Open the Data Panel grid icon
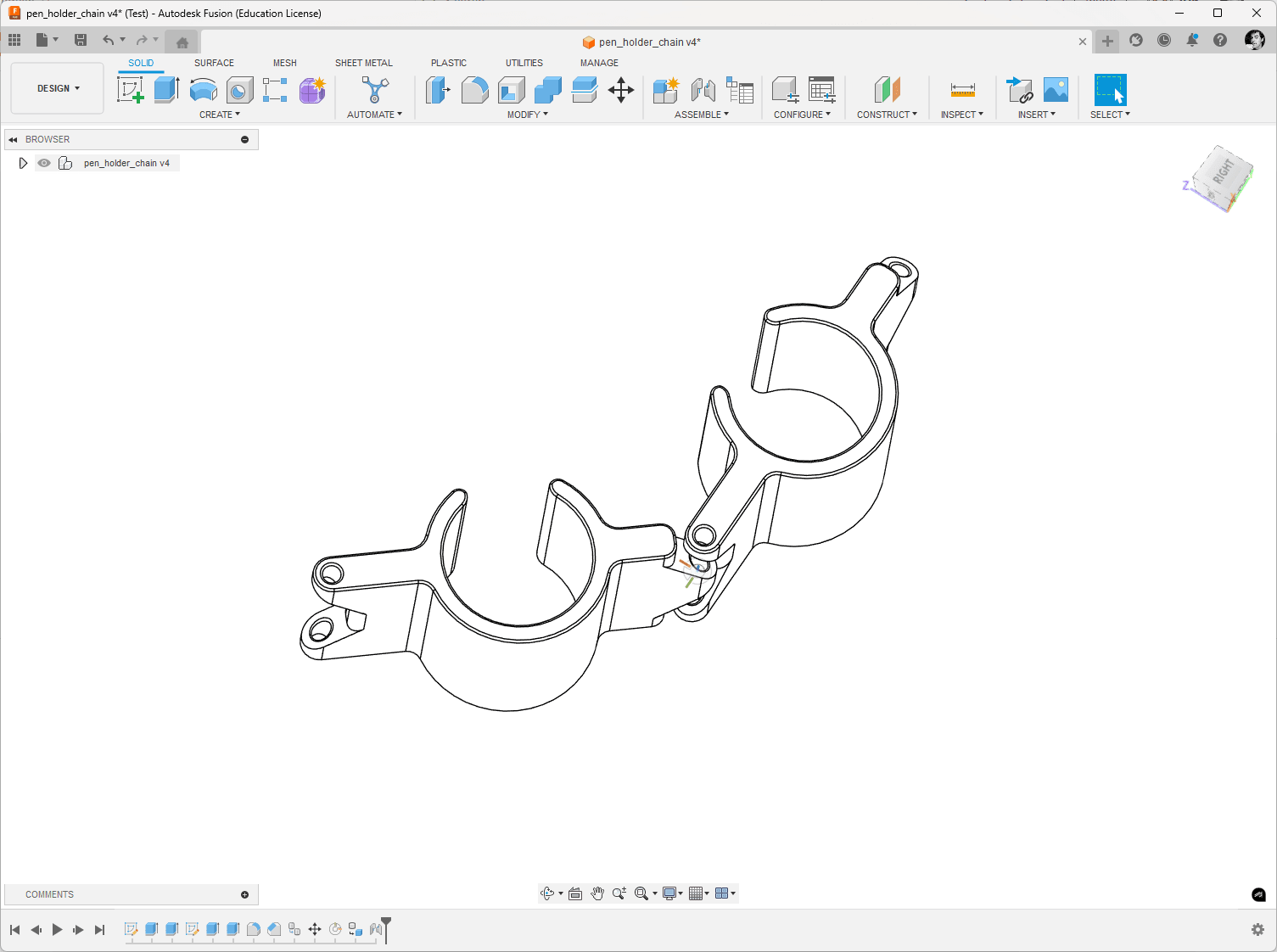This screenshot has width=1277, height=952. click(14, 40)
